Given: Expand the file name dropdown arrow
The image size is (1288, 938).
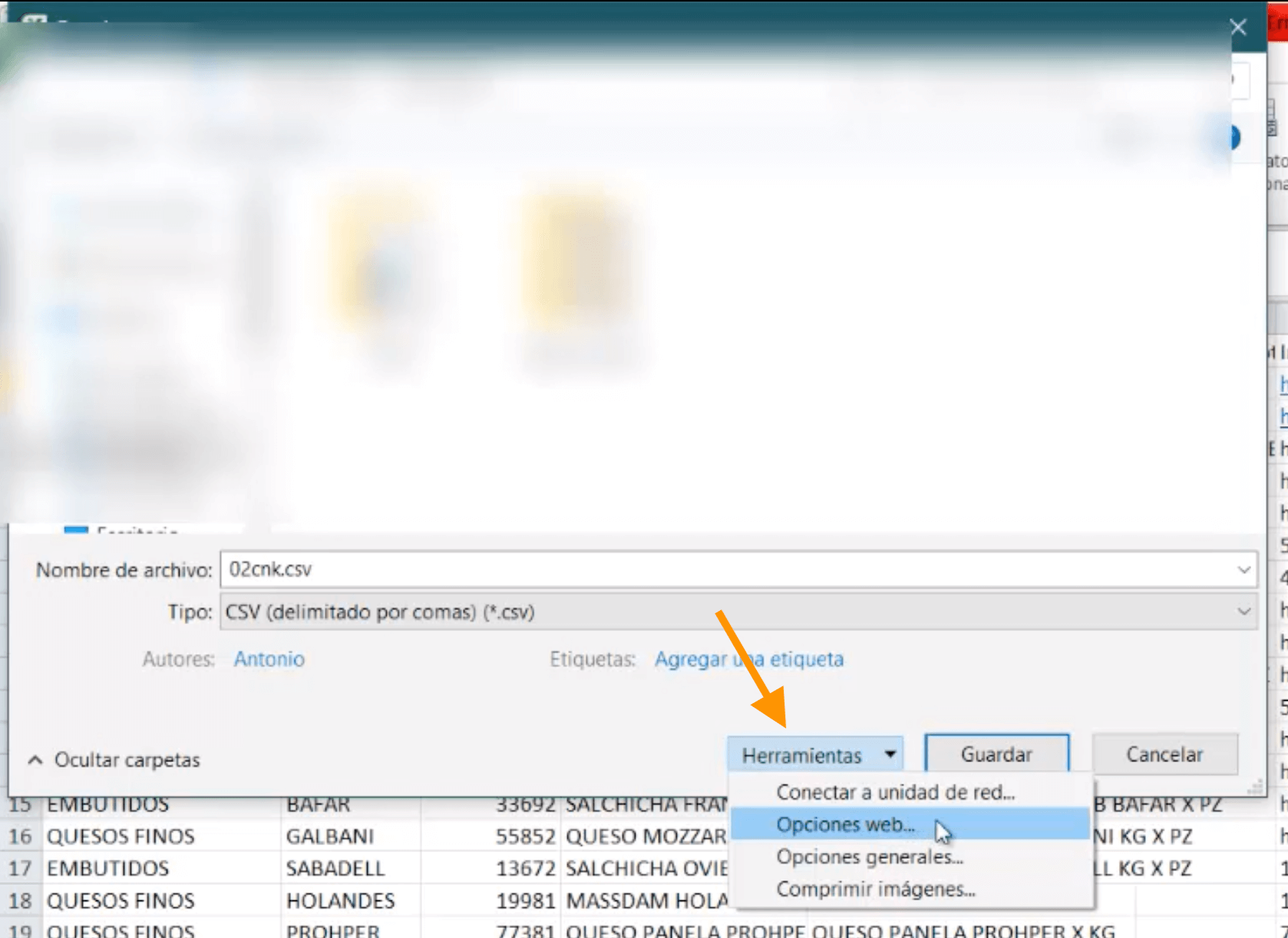Looking at the screenshot, I should click(1243, 570).
